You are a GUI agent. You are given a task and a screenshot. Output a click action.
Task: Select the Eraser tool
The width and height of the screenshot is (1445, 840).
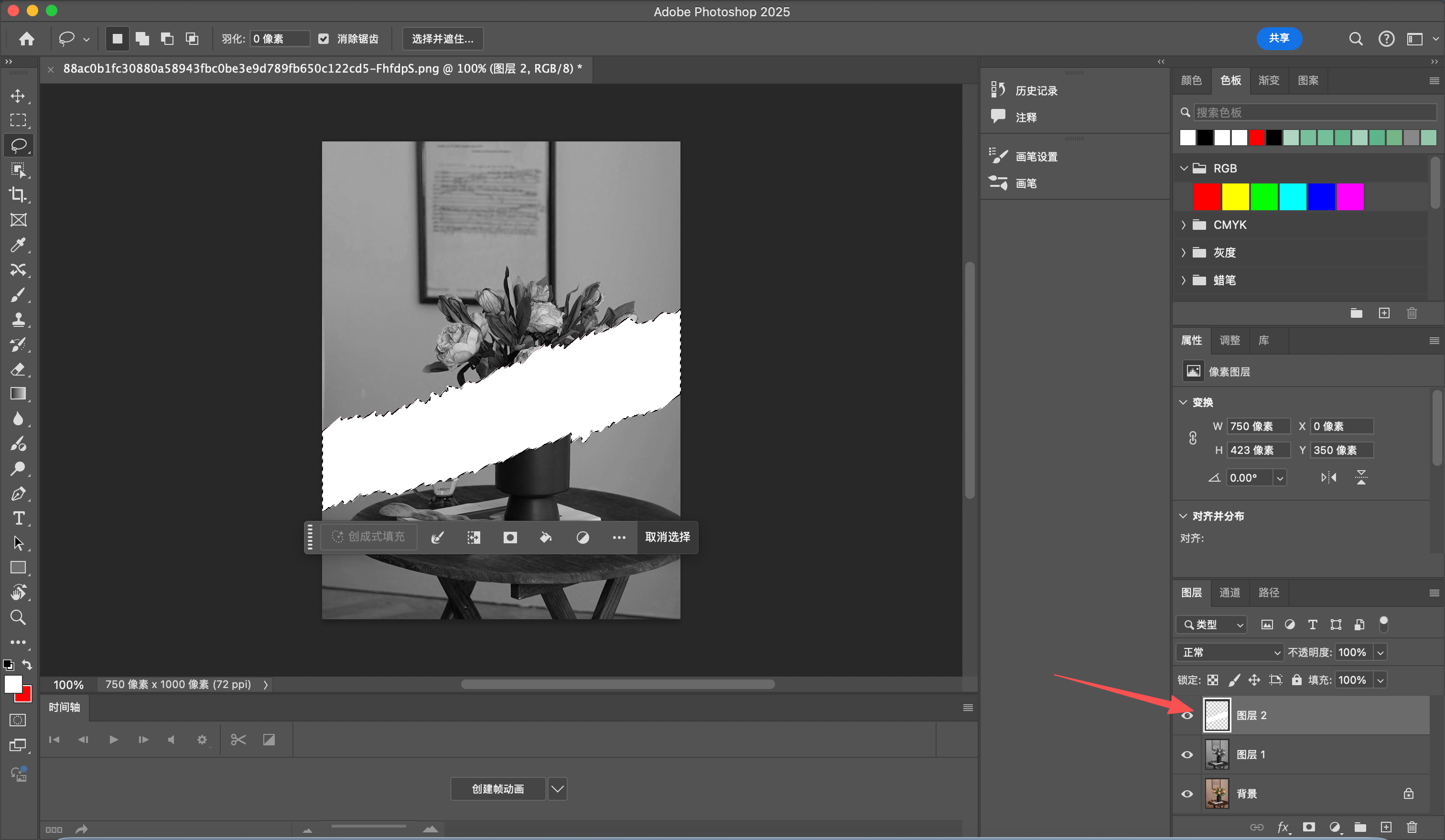[18, 369]
